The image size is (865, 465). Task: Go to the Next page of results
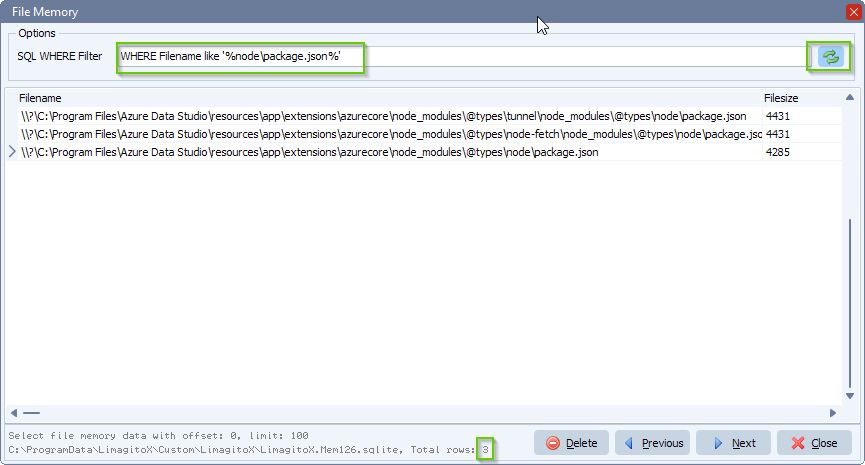(733, 443)
